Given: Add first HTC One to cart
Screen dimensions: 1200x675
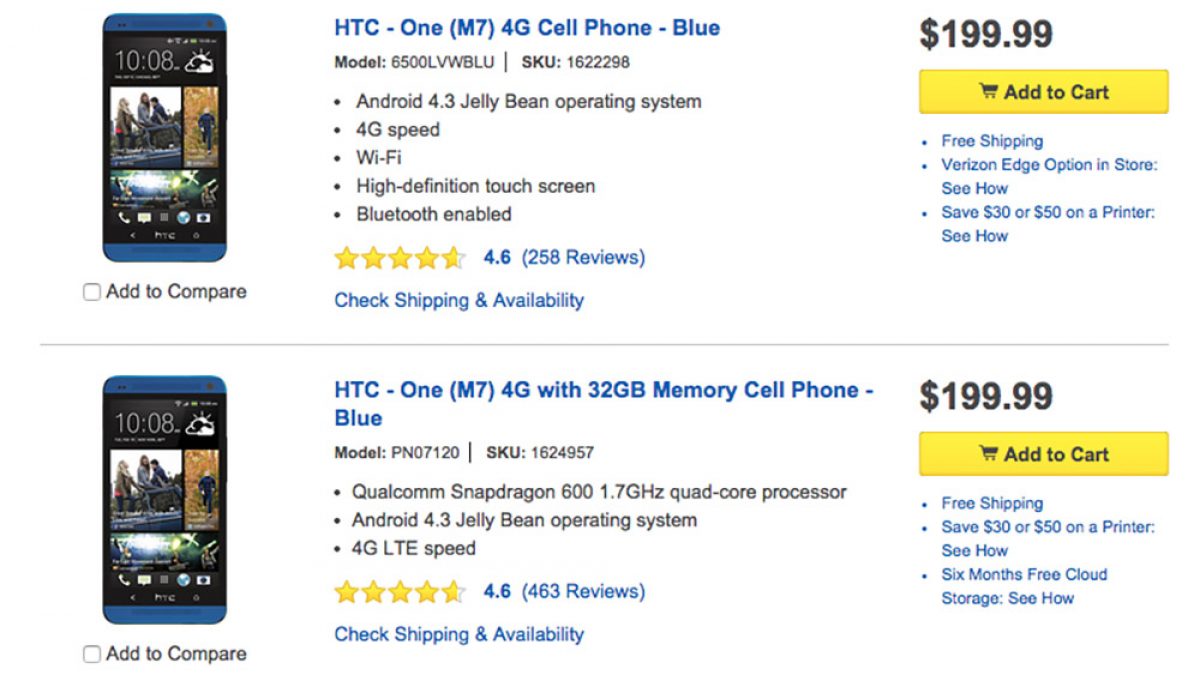Looking at the screenshot, I should tap(1044, 92).
